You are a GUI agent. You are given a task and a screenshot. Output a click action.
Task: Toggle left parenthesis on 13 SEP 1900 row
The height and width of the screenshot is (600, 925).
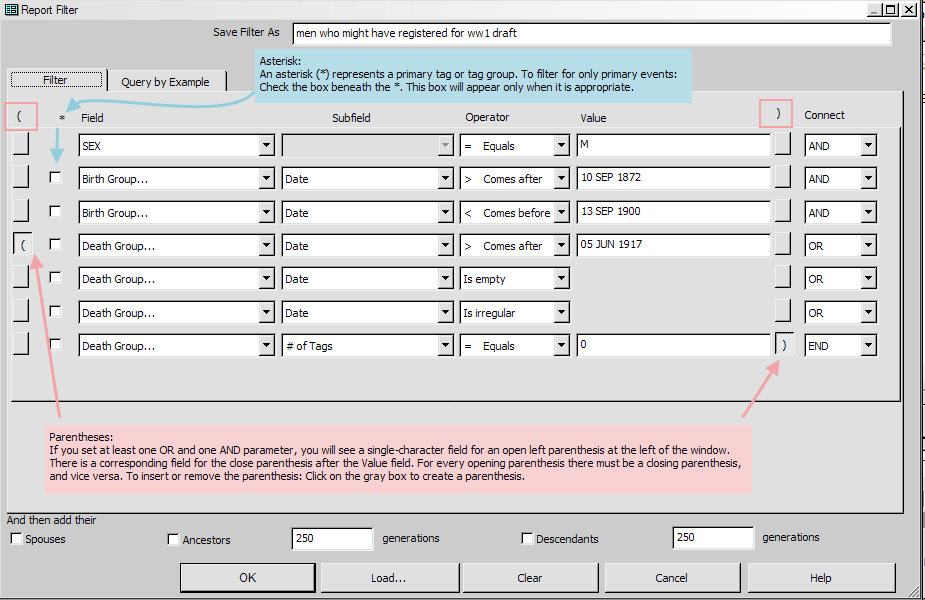click(x=21, y=211)
